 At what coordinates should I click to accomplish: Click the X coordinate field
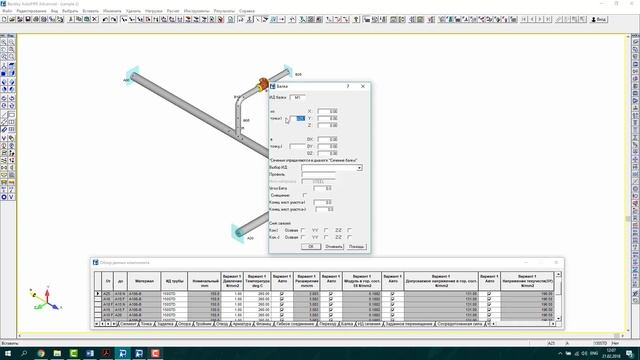(328, 111)
